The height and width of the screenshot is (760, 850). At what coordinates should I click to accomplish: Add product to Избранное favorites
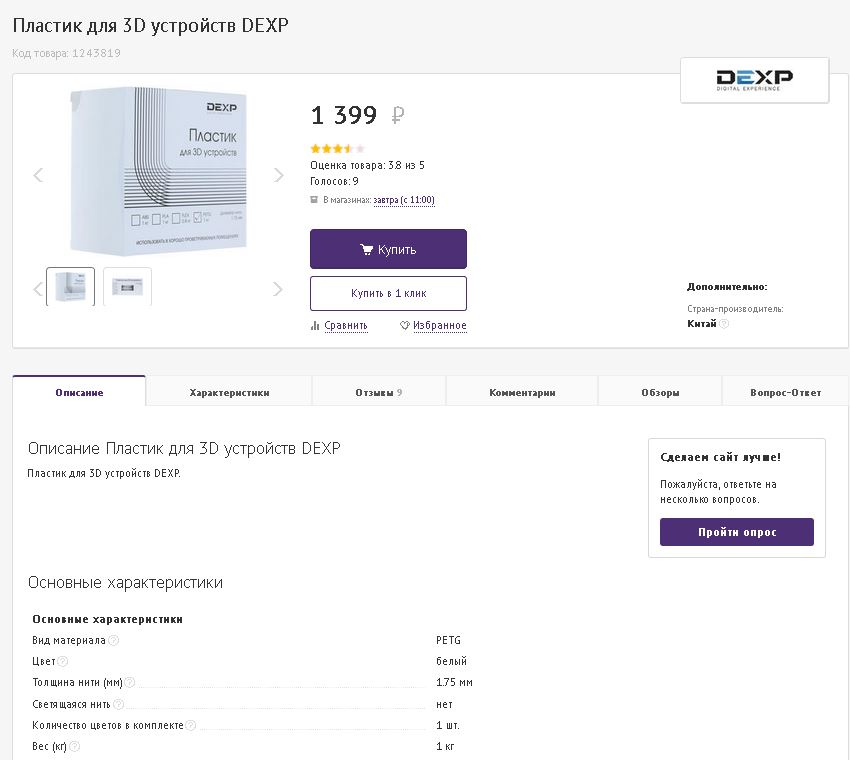coord(433,325)
